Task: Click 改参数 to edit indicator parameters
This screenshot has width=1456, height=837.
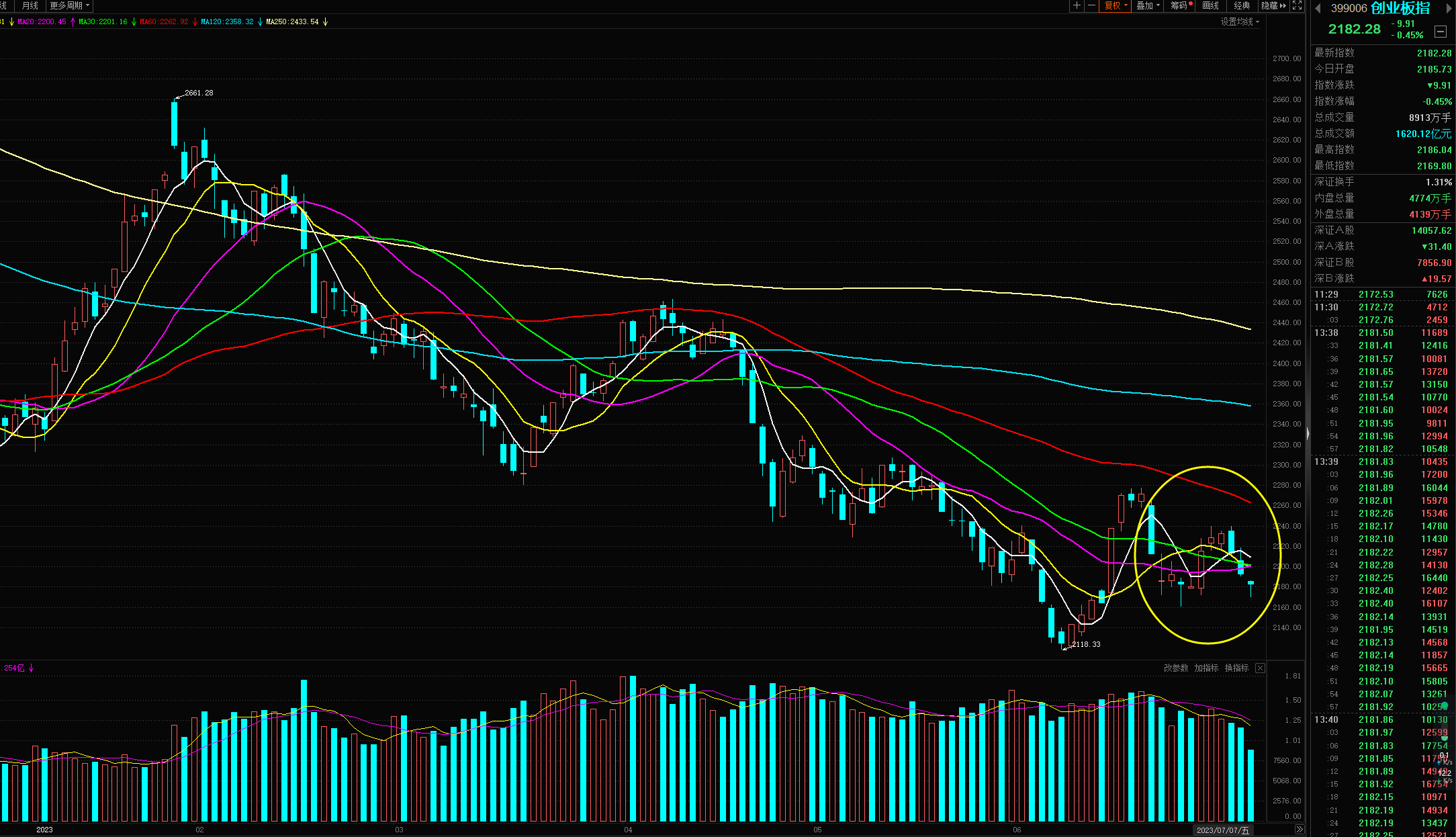Action: pos(1175,668)
